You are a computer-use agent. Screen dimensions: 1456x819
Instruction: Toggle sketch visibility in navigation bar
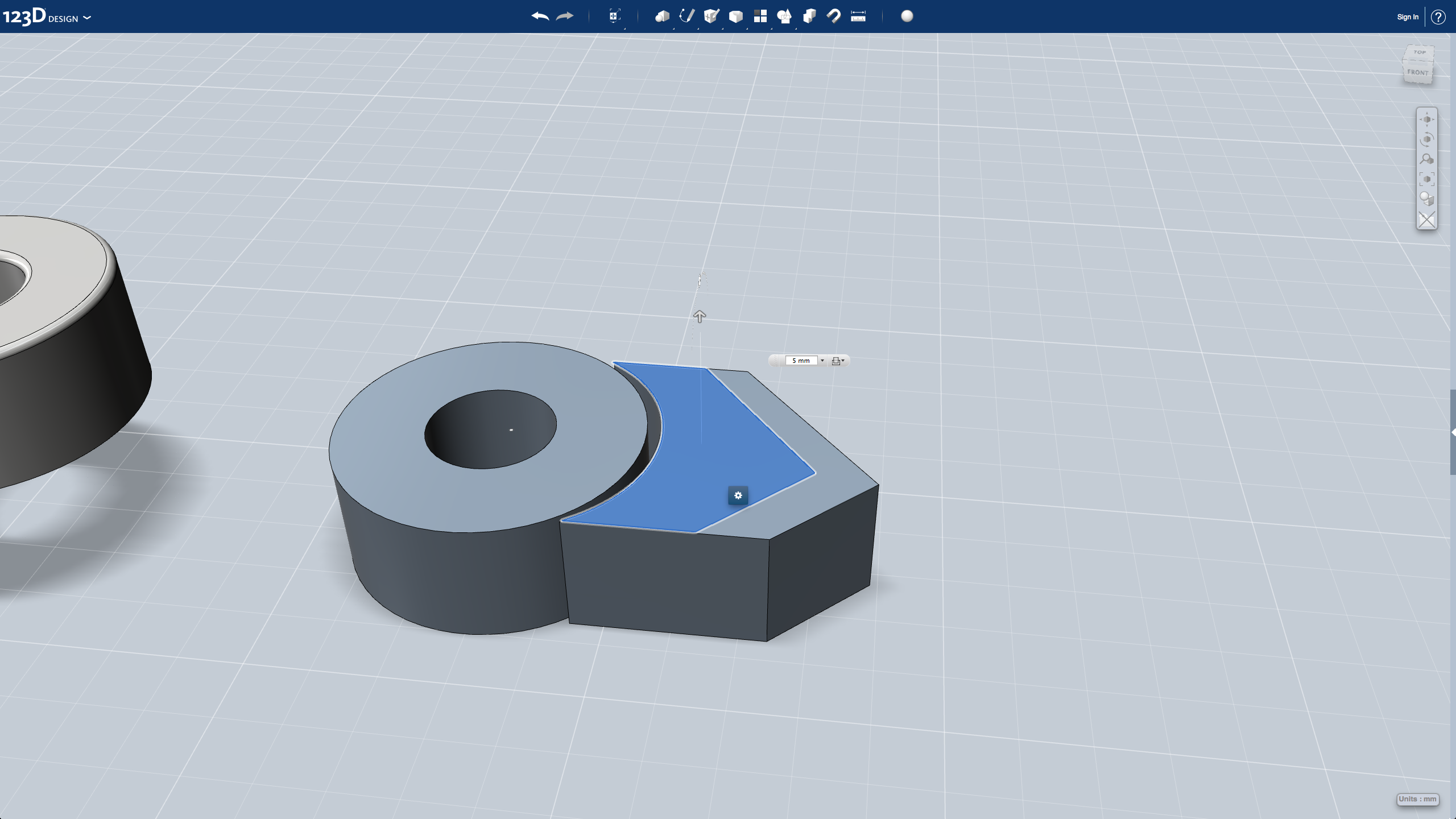pyautogui.click(x=1426, y=220)
